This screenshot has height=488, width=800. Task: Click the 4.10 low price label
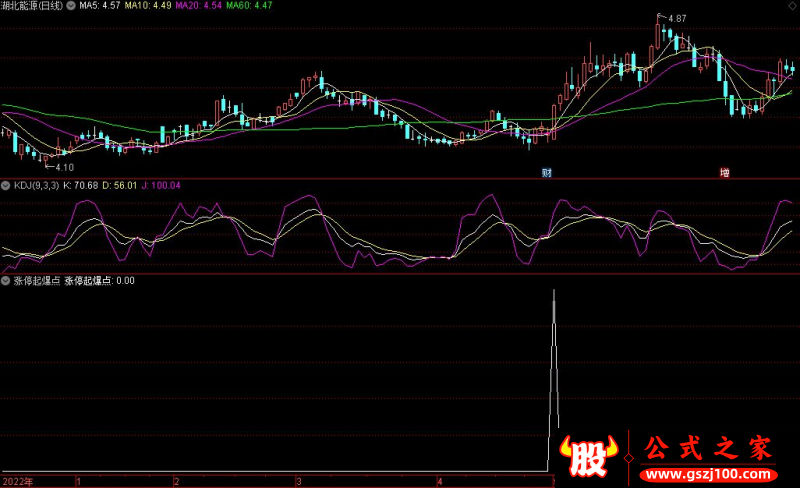63,168
